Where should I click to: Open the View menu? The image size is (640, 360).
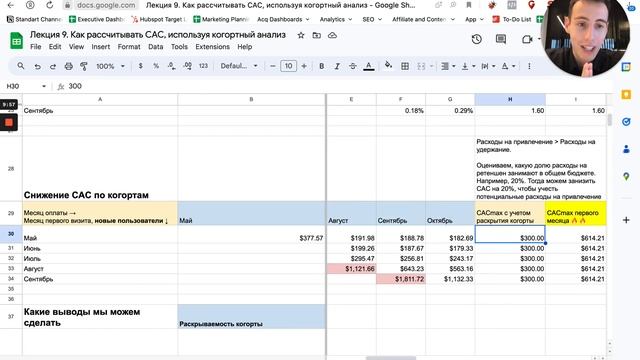[x=76, y=47]
